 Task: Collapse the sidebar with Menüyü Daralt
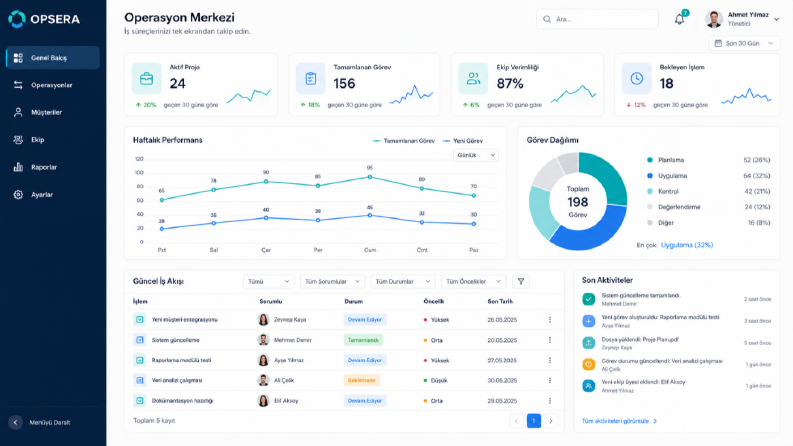(x=39, y=422)
